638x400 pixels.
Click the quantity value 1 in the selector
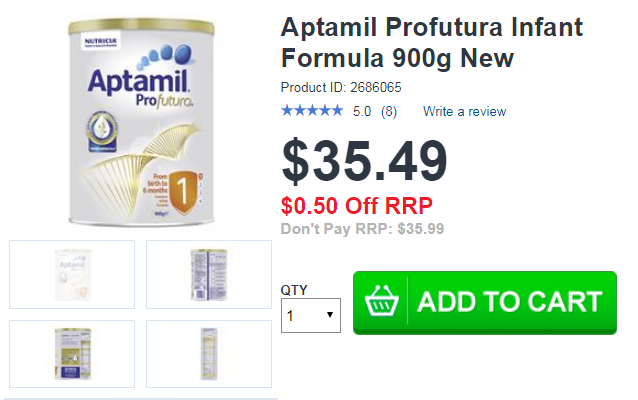tap(290, 316)
